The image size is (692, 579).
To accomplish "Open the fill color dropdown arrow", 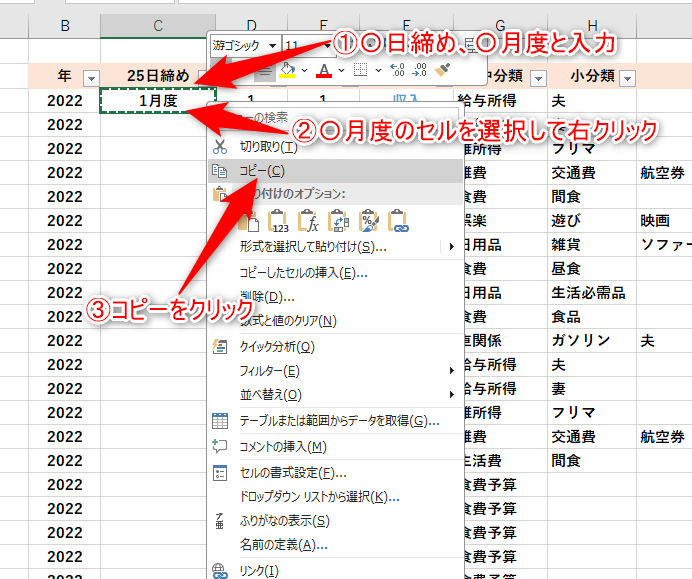I will click(x=305, y=70).
